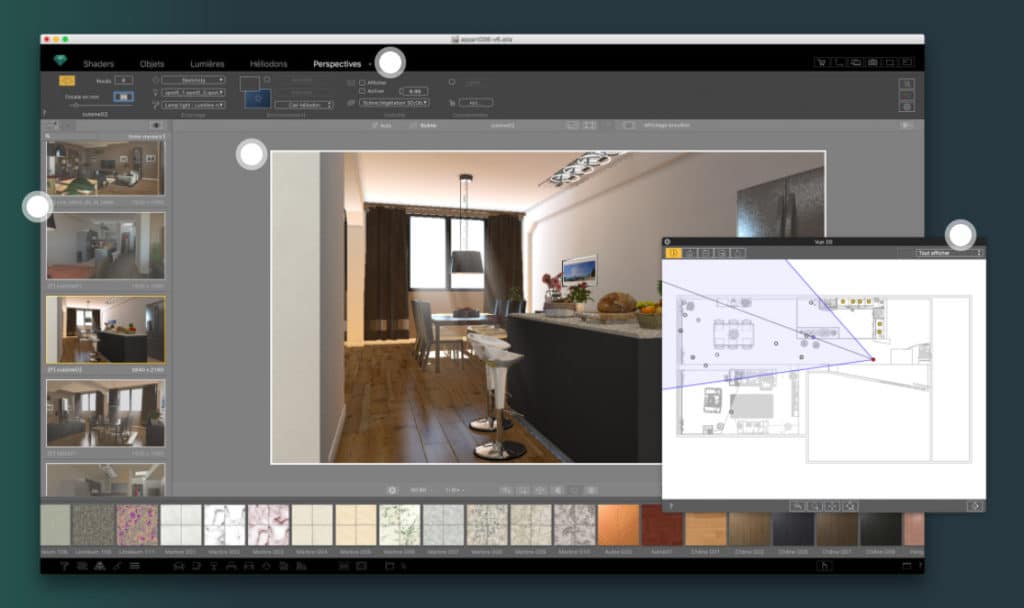Image resolution: width=1024 pixels, height=608 pixels.
Task: Choose the white tile shader swatch
Action: [181, 524]
